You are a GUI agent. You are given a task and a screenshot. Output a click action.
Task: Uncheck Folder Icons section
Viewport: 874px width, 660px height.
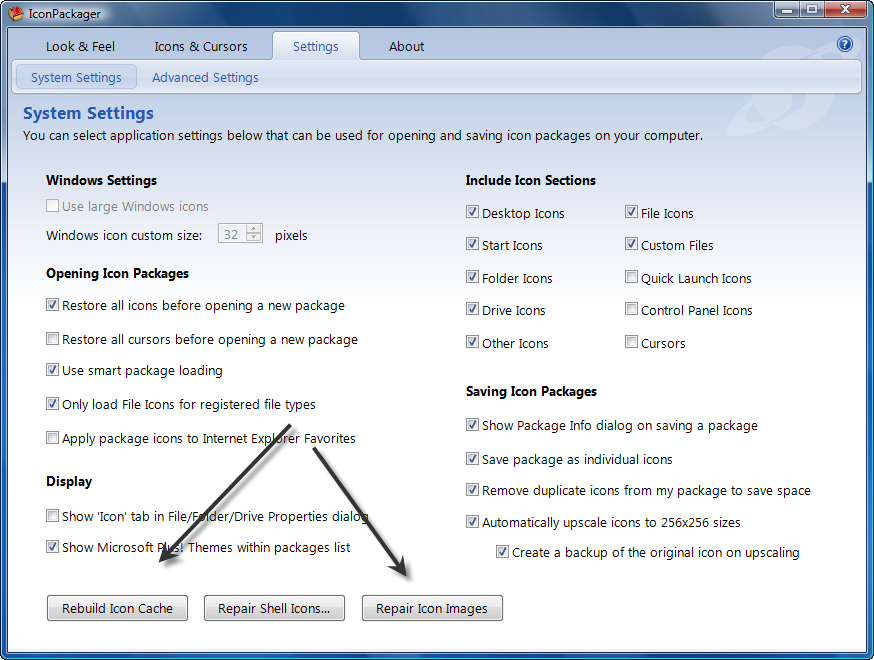click(472, 277)
